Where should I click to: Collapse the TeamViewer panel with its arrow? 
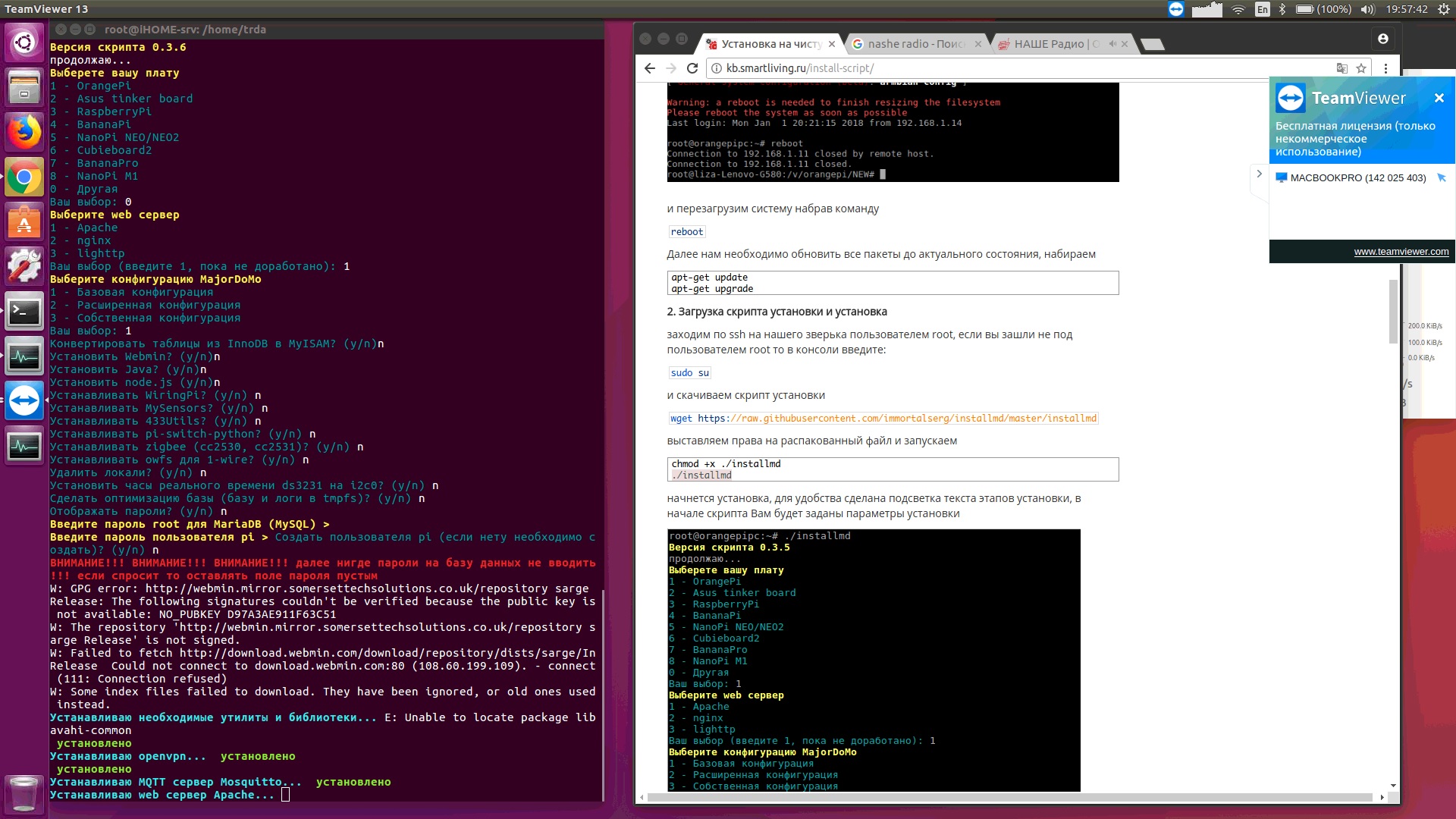[x=1259, y=174]
